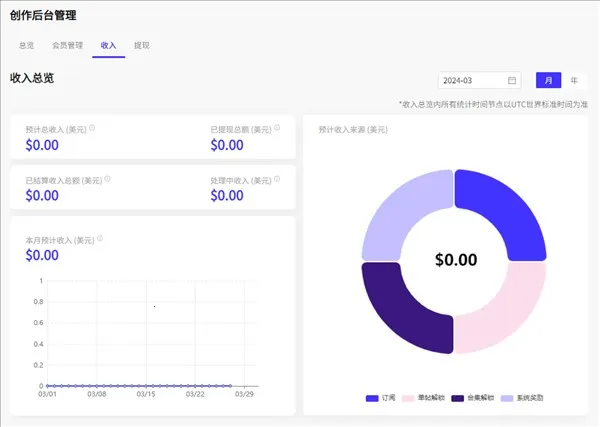Screen dimensions: 600x427
Task: Switch income view to 年 (year)
Action: point(574,81)
